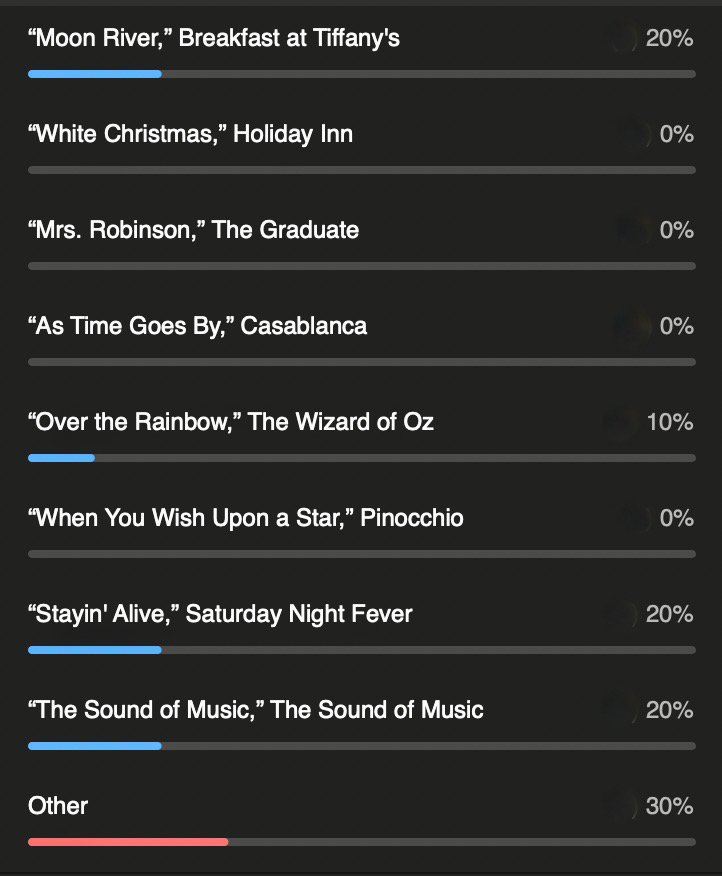Pick "The Sound of Music" poll option
Screen dimensions: 722x876
pyautogui.click(x=256, y=711)
